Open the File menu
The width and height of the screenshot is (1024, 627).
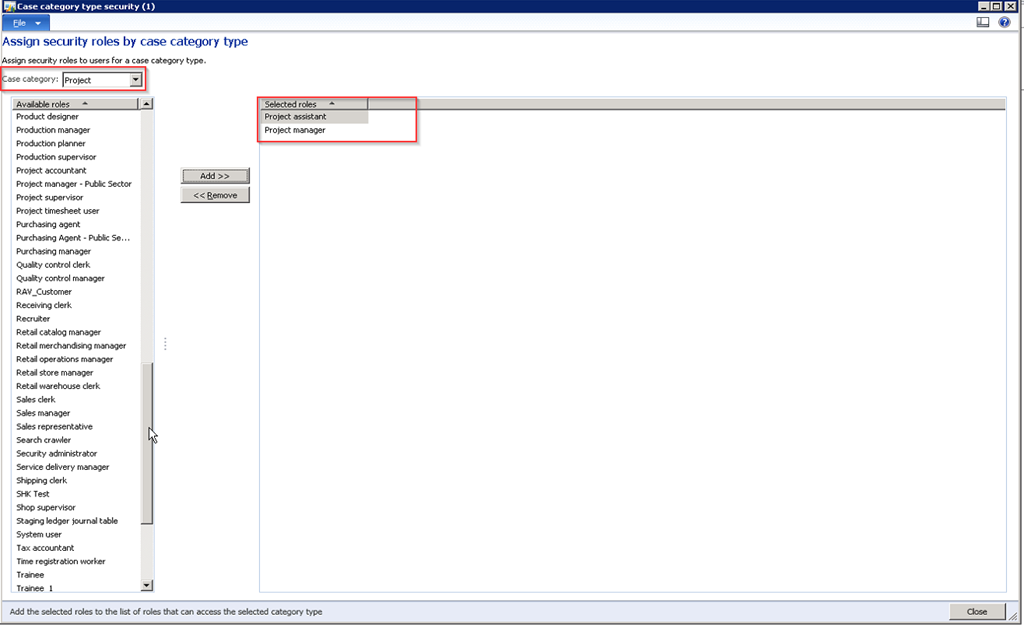click(25, 22)
